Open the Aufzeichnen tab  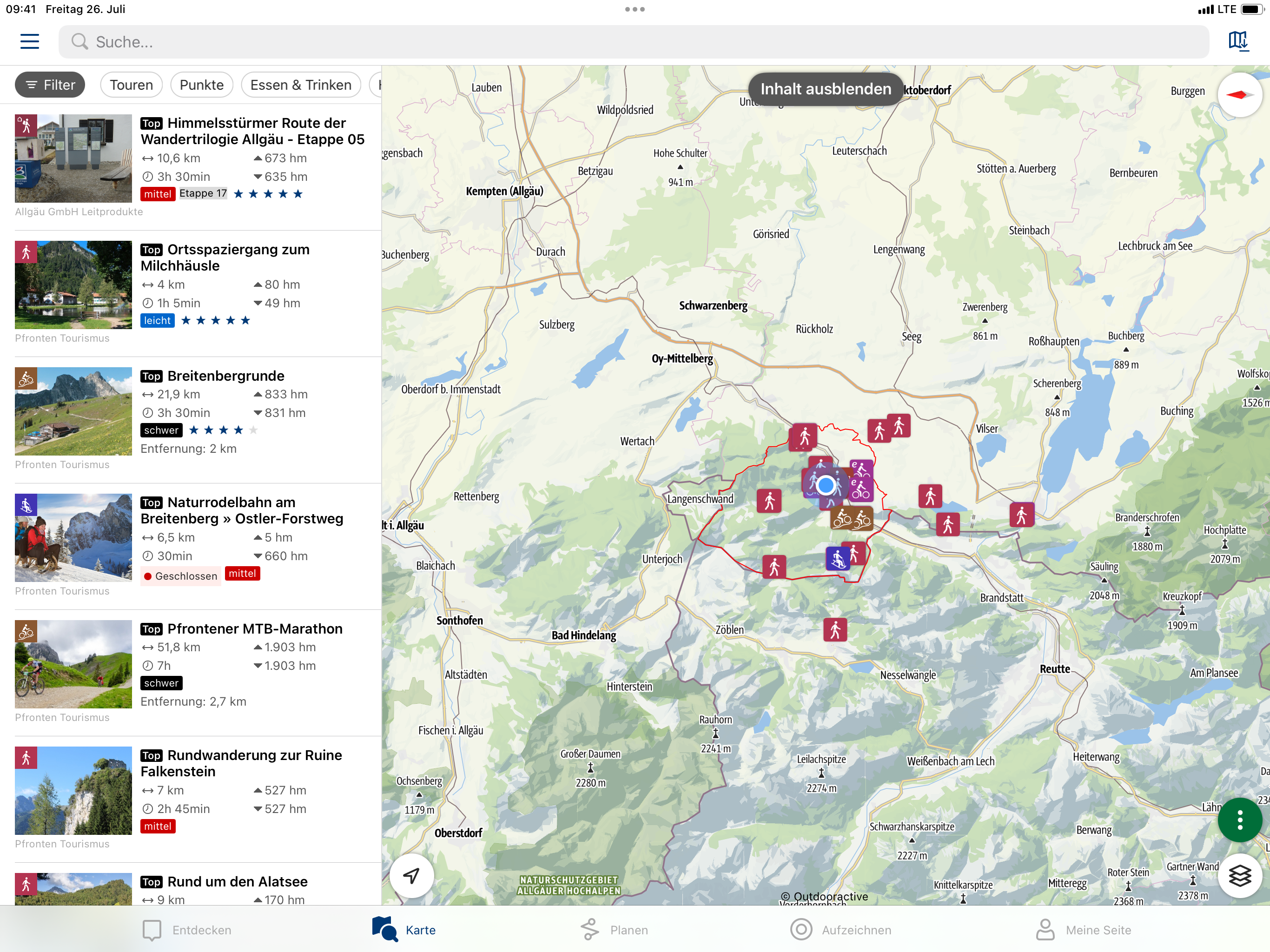pyautogui.click(x=840, y=930)
